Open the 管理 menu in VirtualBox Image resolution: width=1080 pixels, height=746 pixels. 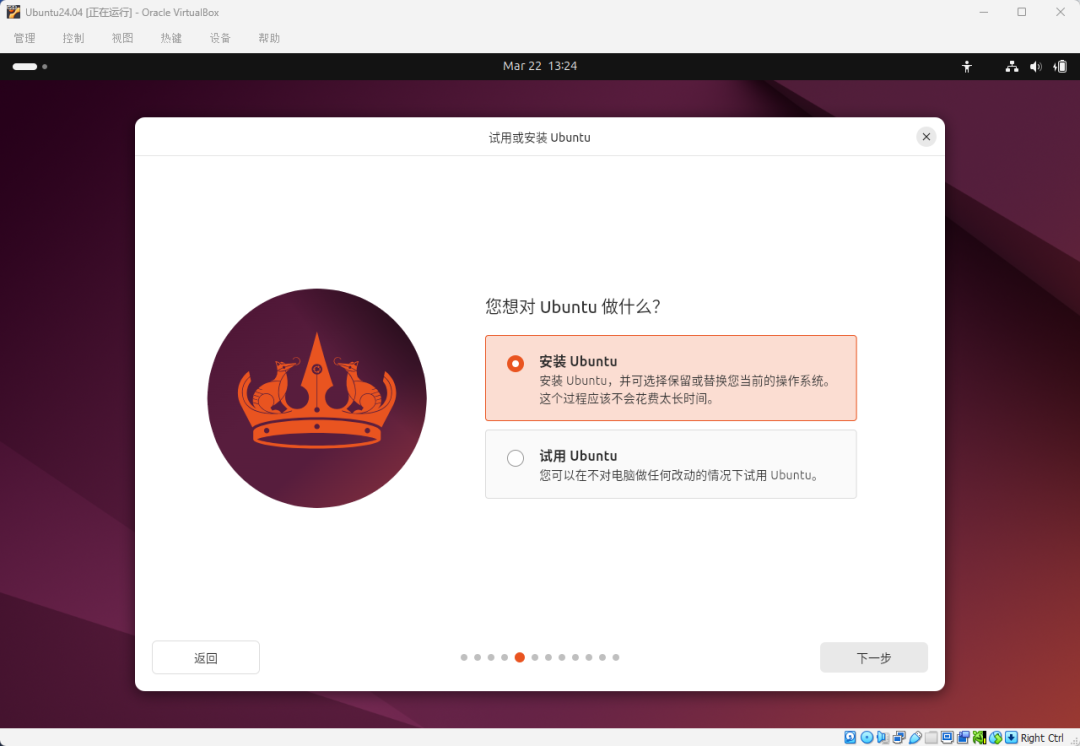point(24,38)
